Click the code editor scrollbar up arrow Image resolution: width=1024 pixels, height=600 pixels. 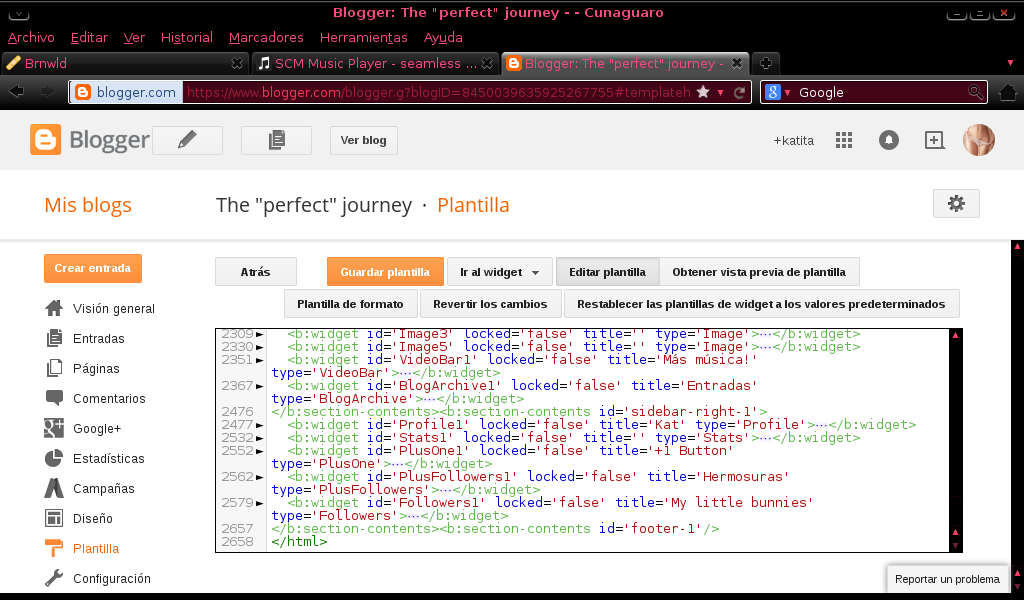pos(955,335)
